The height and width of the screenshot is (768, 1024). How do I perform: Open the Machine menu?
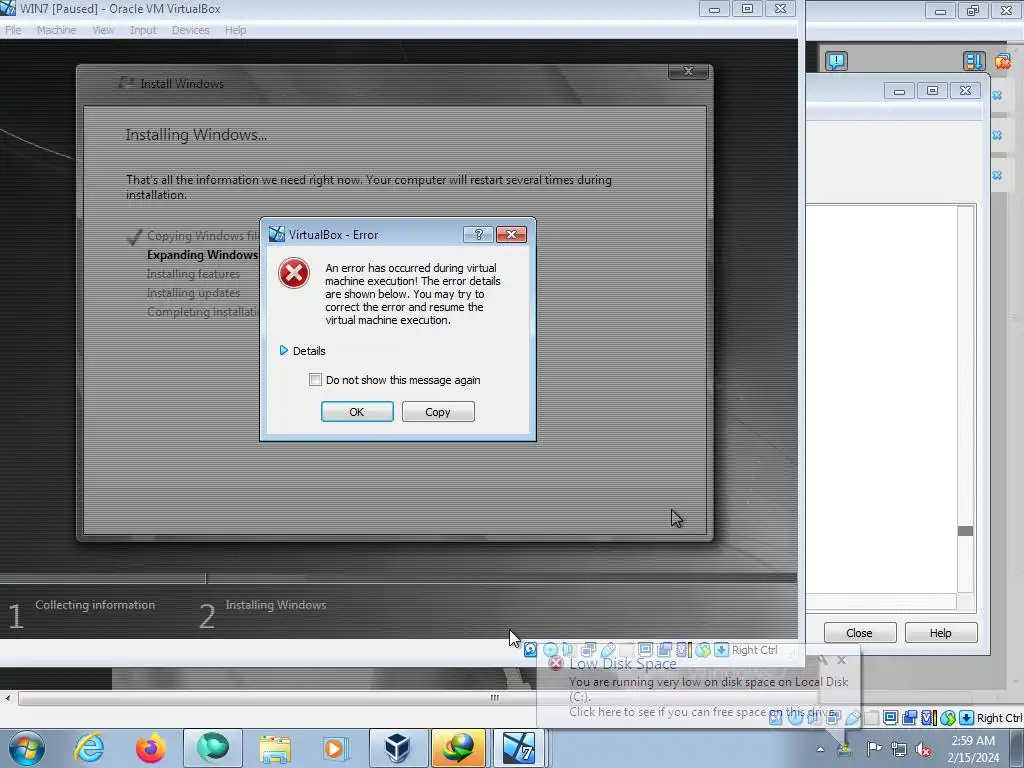click(x=56, y=30)
